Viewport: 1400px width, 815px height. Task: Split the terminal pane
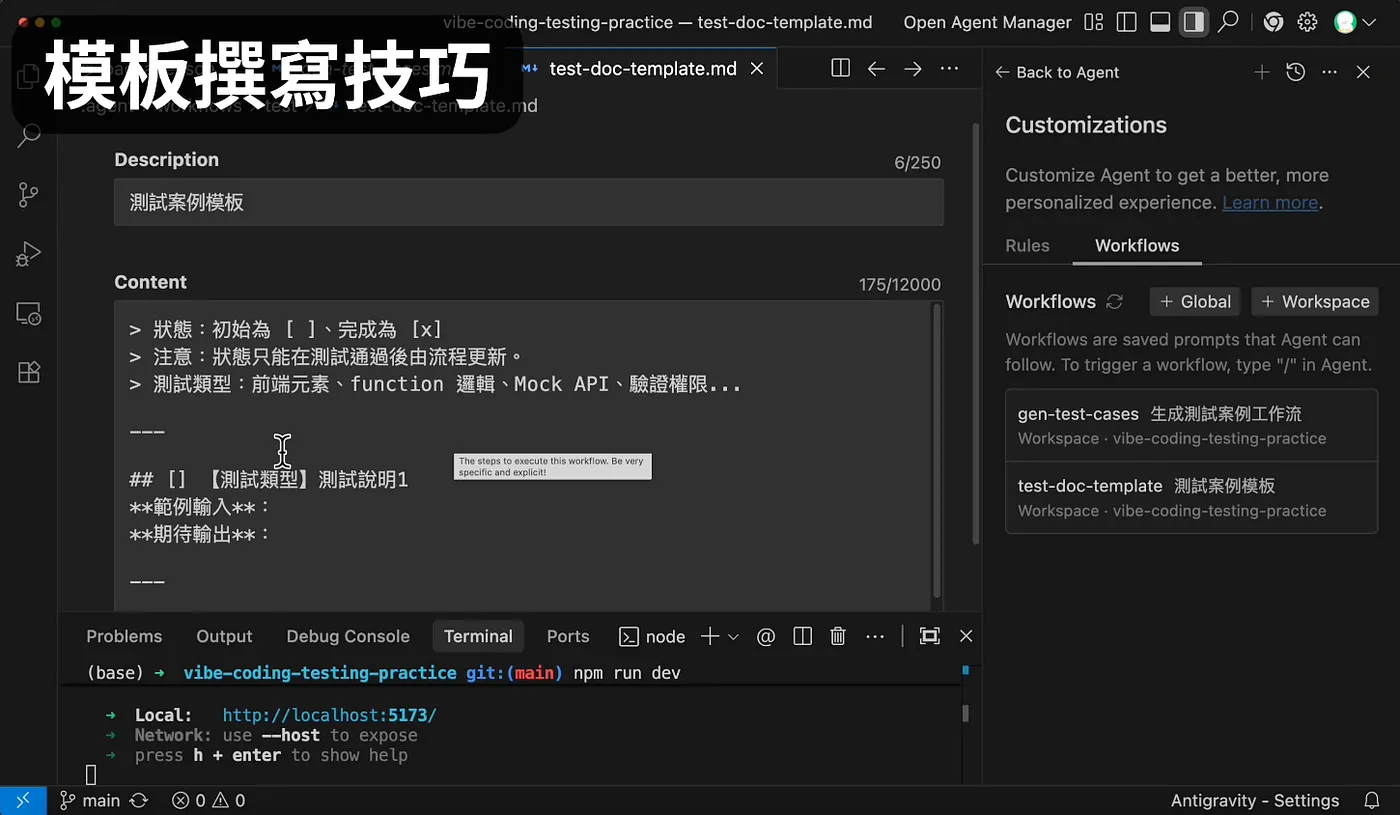click(802, 636)
